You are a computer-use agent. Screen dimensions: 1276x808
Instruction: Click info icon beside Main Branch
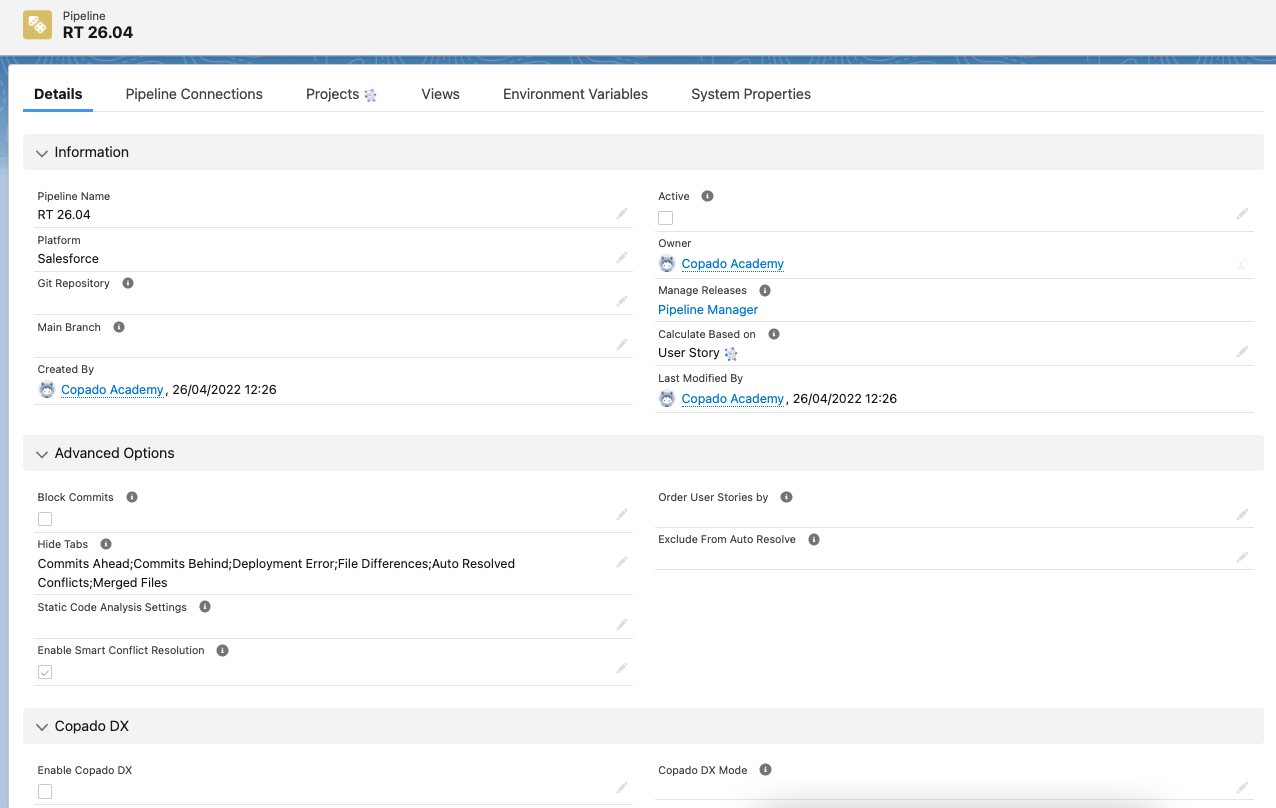pyautogui.click(x=119, y=327)
